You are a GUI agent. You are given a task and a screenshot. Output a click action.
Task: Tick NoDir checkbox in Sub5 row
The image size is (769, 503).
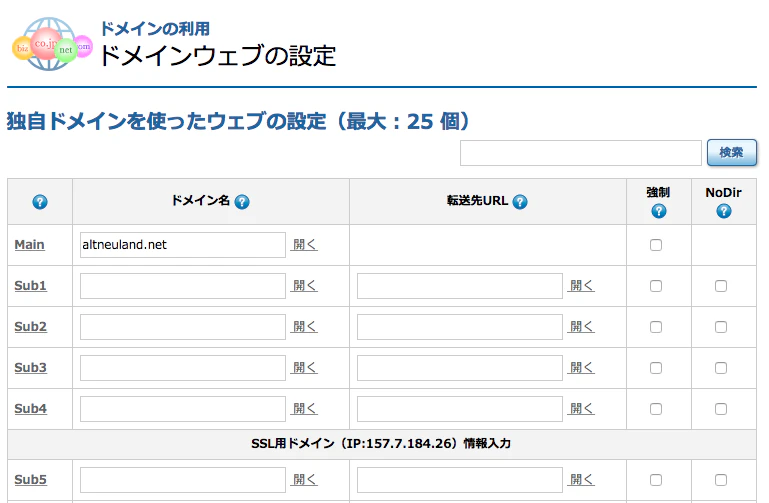coord(720,479)
